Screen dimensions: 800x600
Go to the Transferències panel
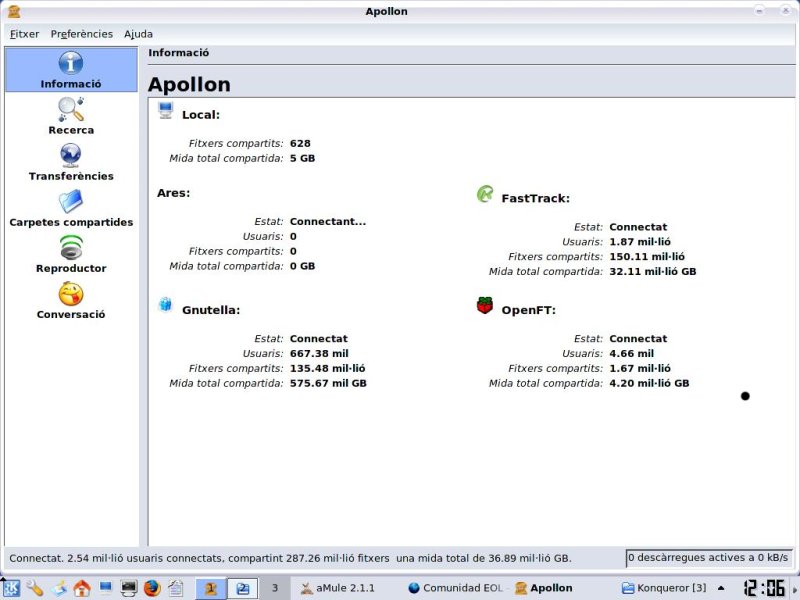71,162
